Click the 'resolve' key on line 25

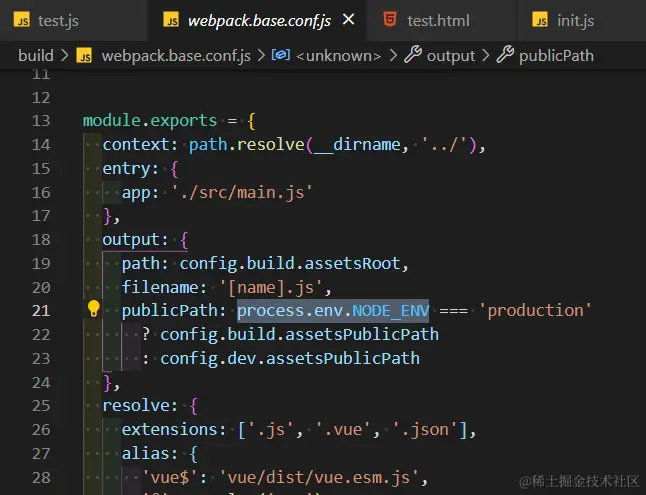[136, 406]
